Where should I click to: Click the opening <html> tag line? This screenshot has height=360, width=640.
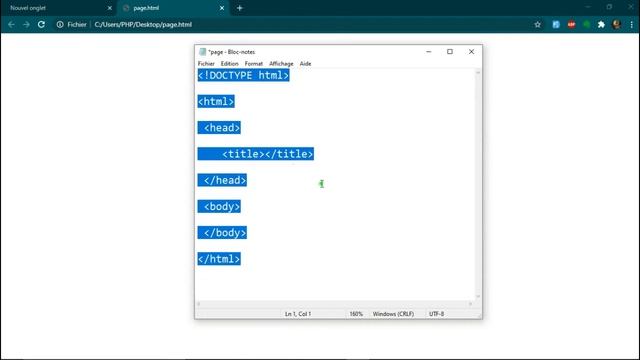216,101
